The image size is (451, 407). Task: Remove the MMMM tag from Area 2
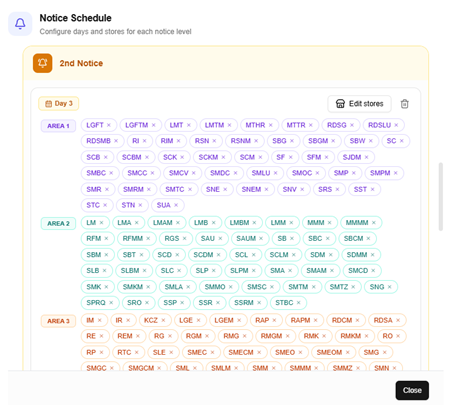pyautogui.click(x=374, y=222)
